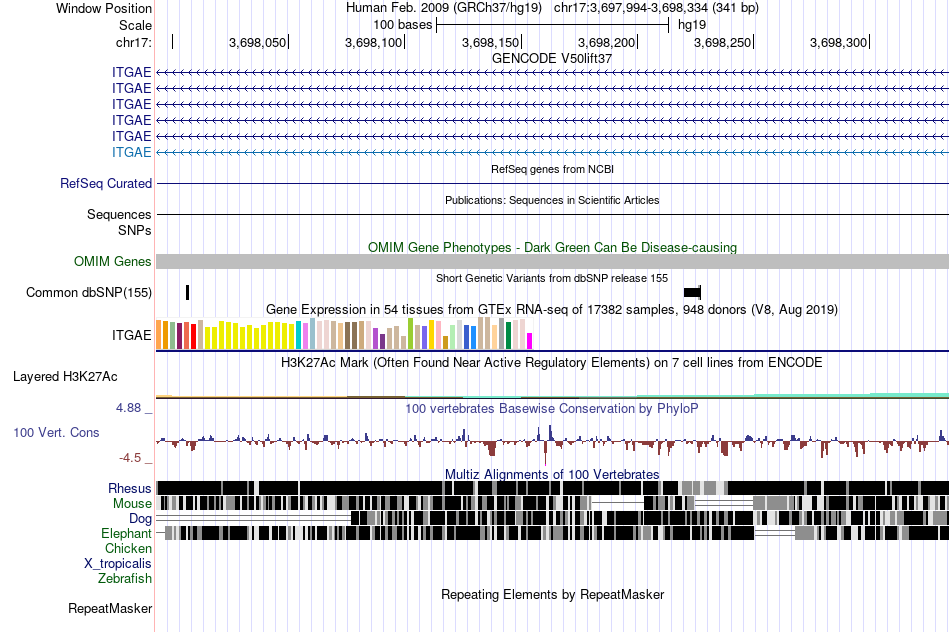Click the 3,698,250 ruler position
Viewport: 950px width, 632px height.
coord(723,42)
